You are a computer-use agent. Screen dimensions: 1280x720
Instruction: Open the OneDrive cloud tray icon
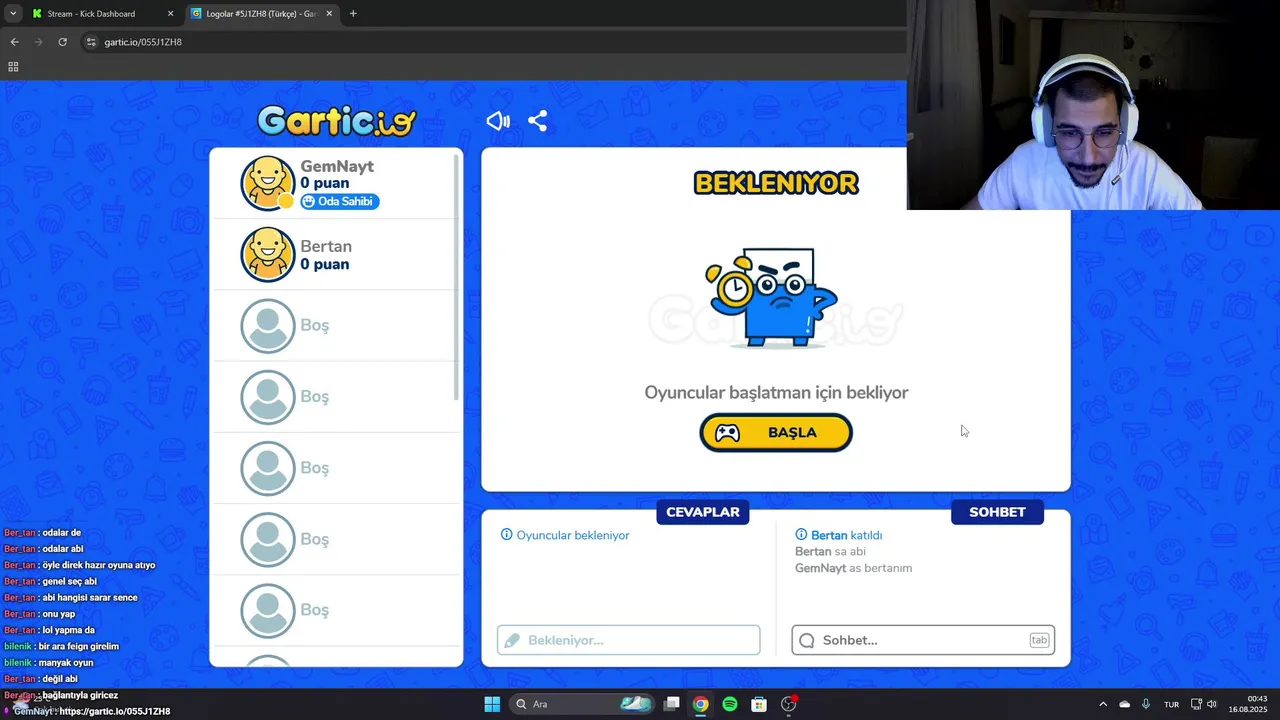[x=1124, y=704]
